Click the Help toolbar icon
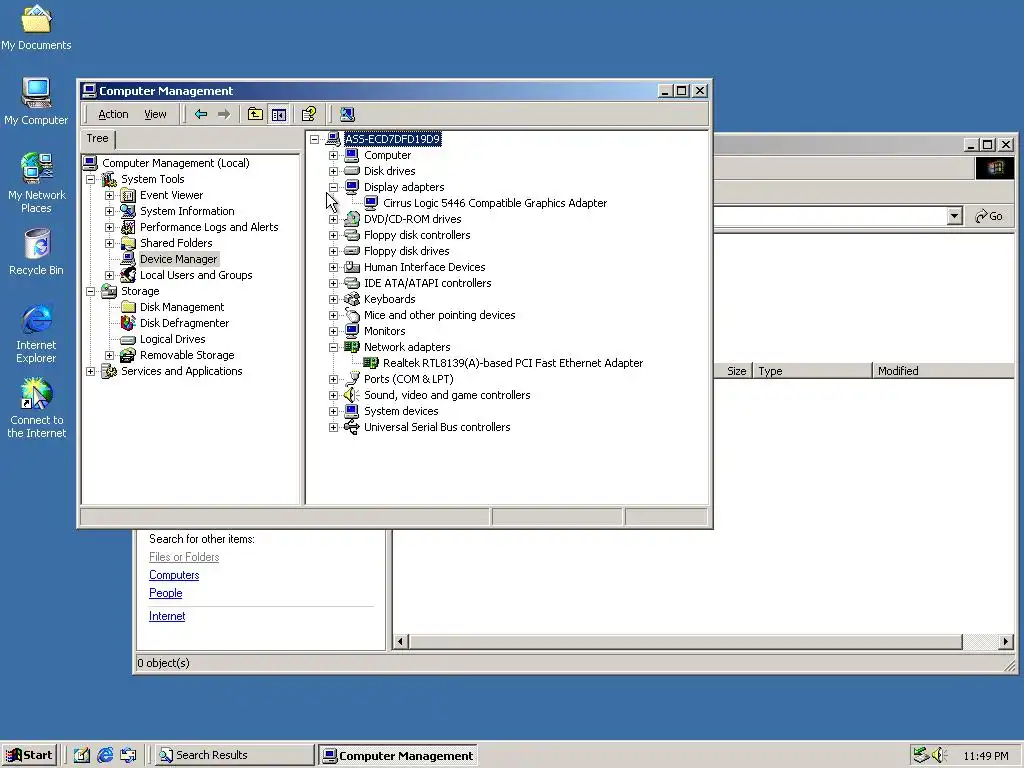 (309, 114)
